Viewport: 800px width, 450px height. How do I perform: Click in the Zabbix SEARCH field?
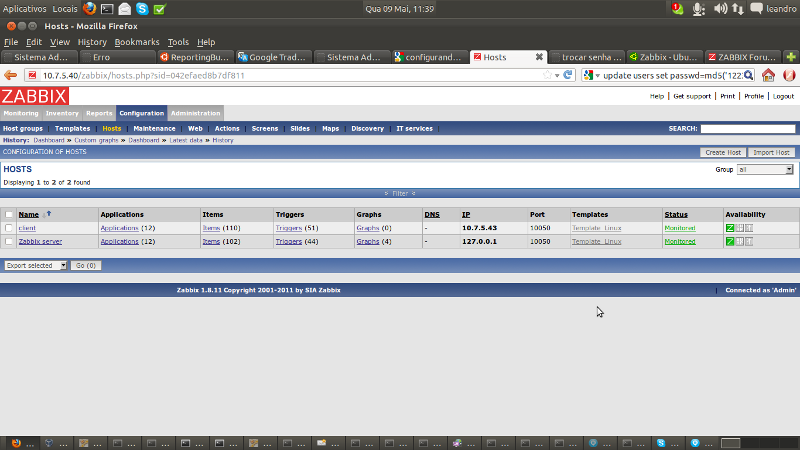tap(747, 129)
